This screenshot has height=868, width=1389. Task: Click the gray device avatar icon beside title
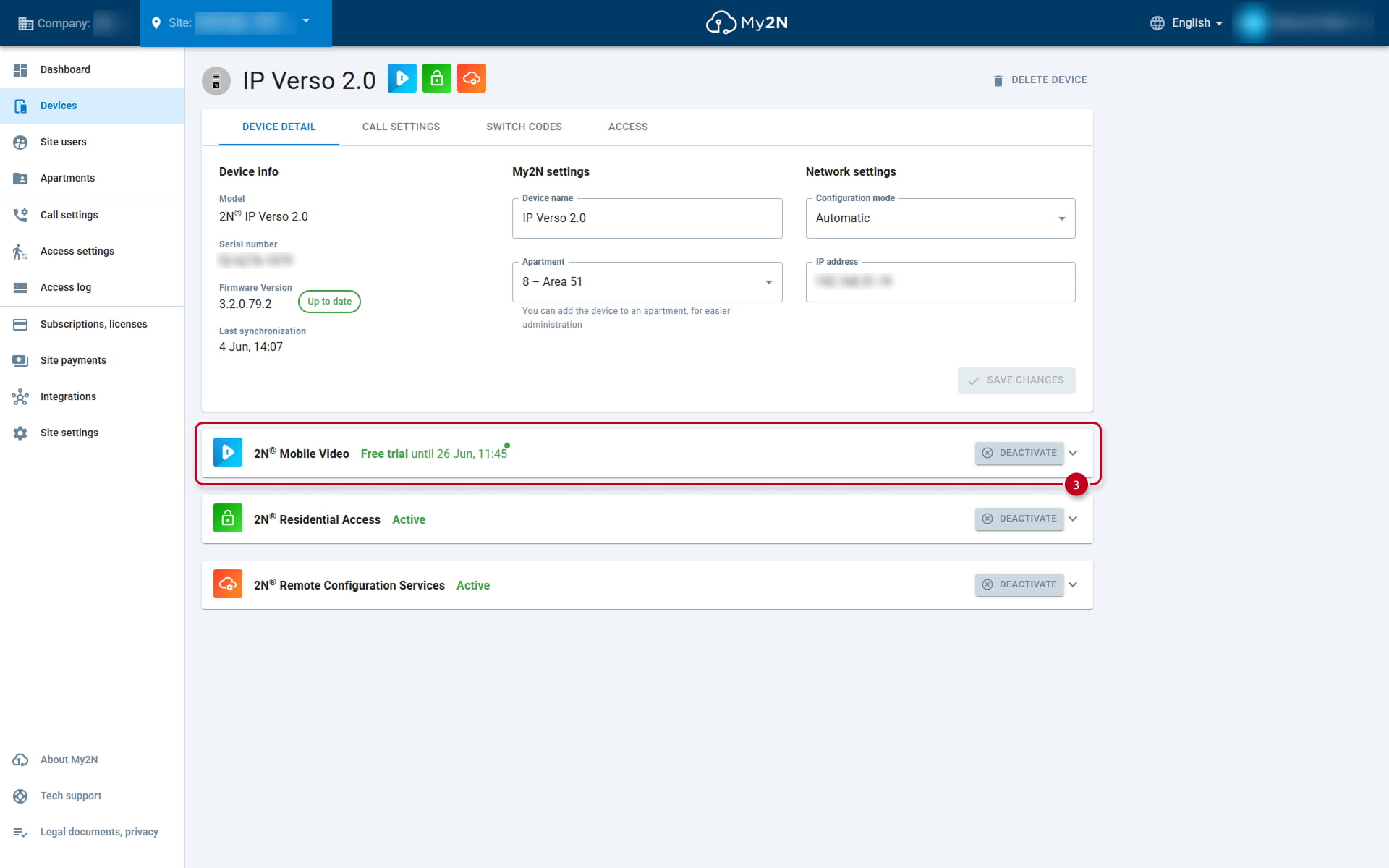coord(216,81)
